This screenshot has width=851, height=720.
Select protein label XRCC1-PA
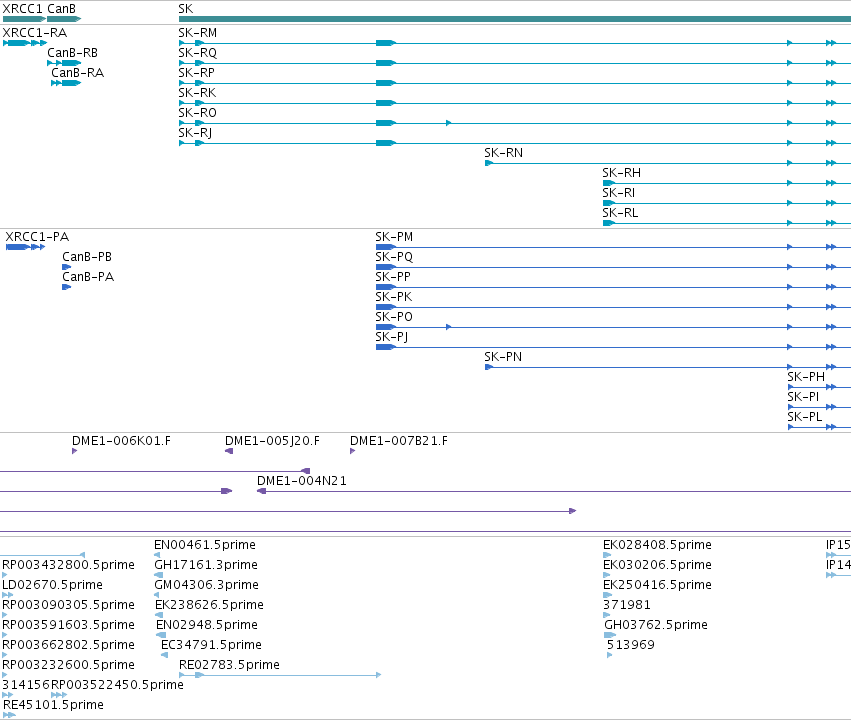(37, 237)
